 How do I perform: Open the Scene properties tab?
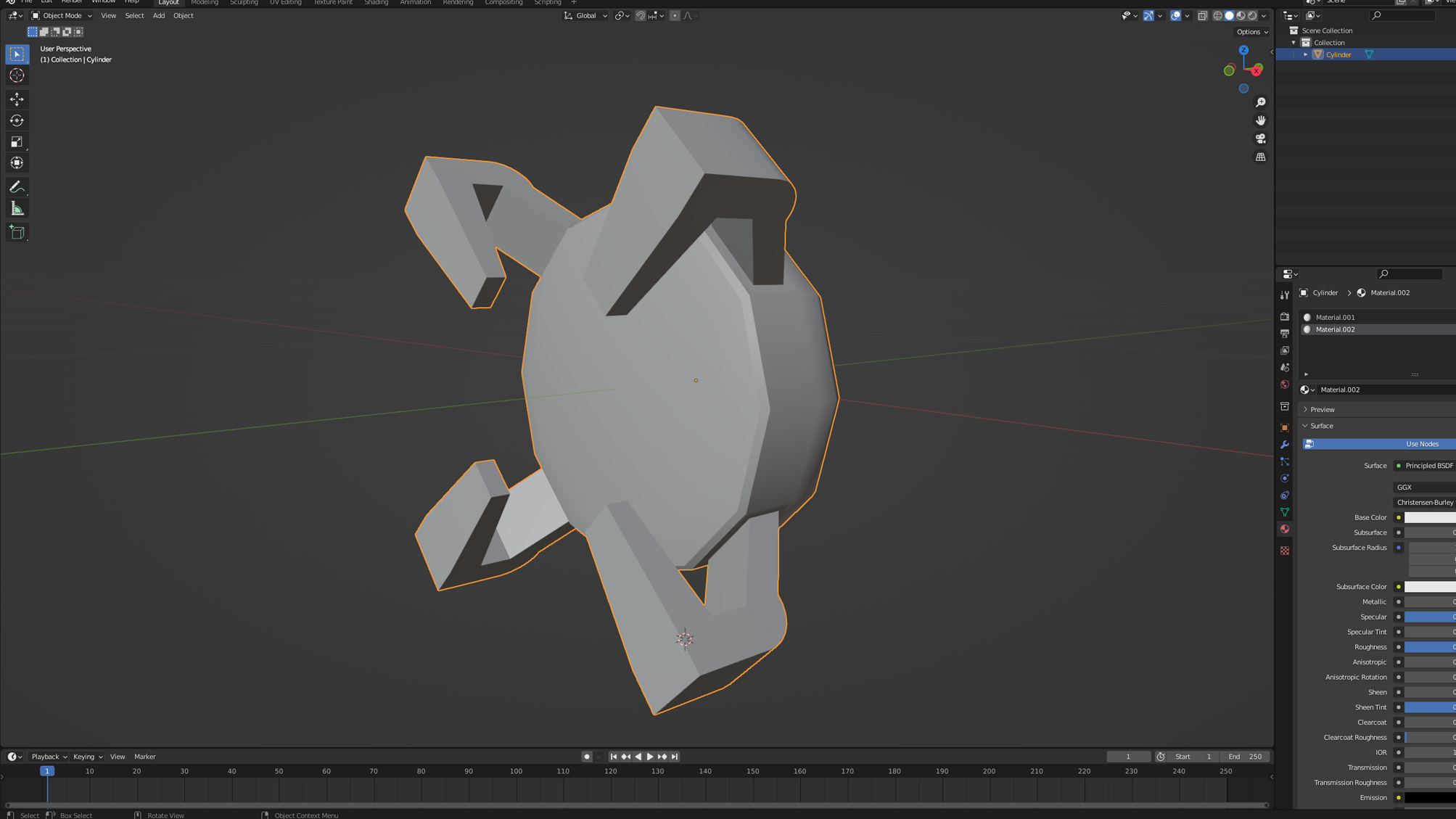[1285, 368]
